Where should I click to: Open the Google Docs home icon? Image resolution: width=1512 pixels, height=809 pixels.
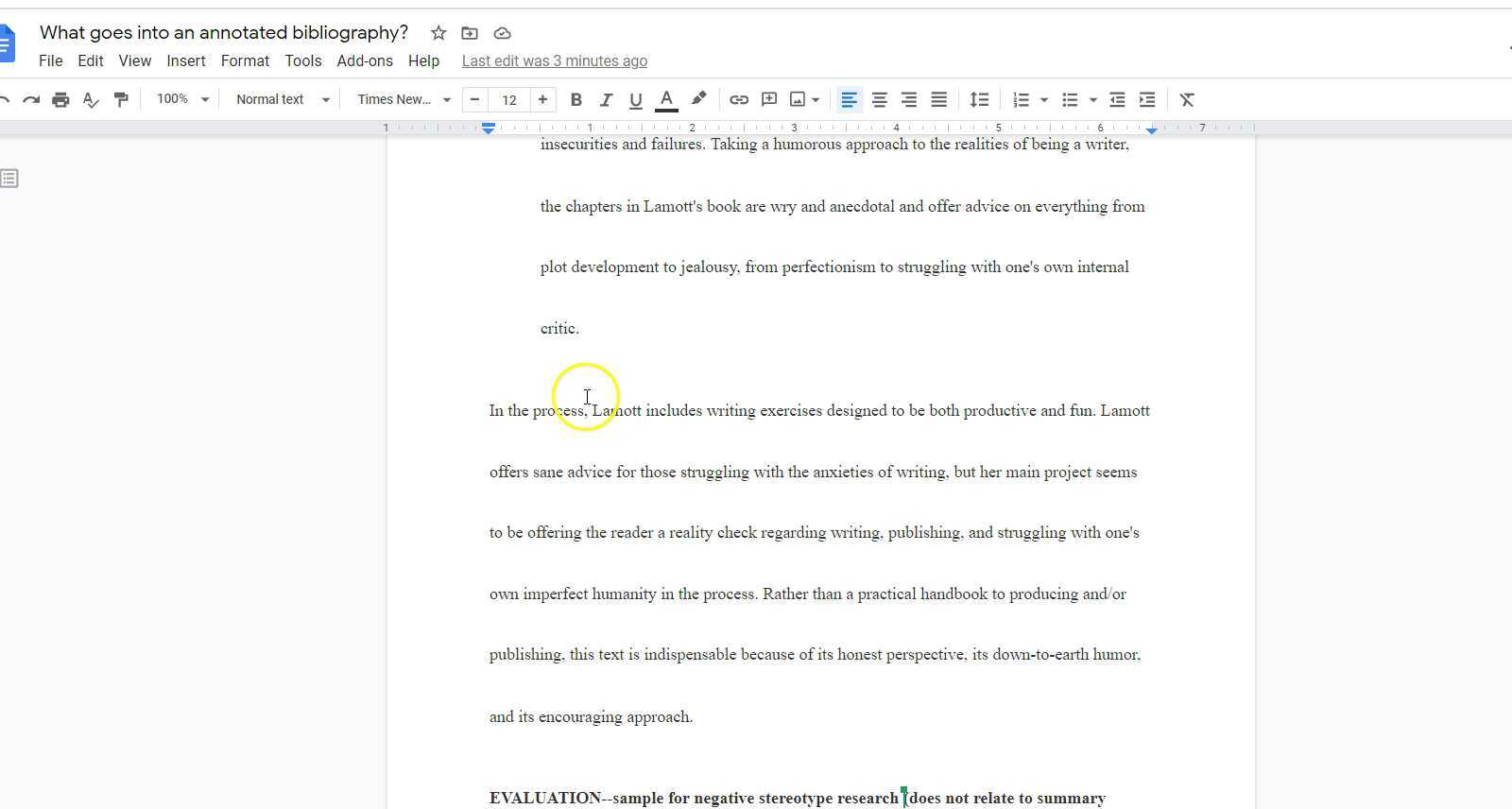tap(7, 43)
